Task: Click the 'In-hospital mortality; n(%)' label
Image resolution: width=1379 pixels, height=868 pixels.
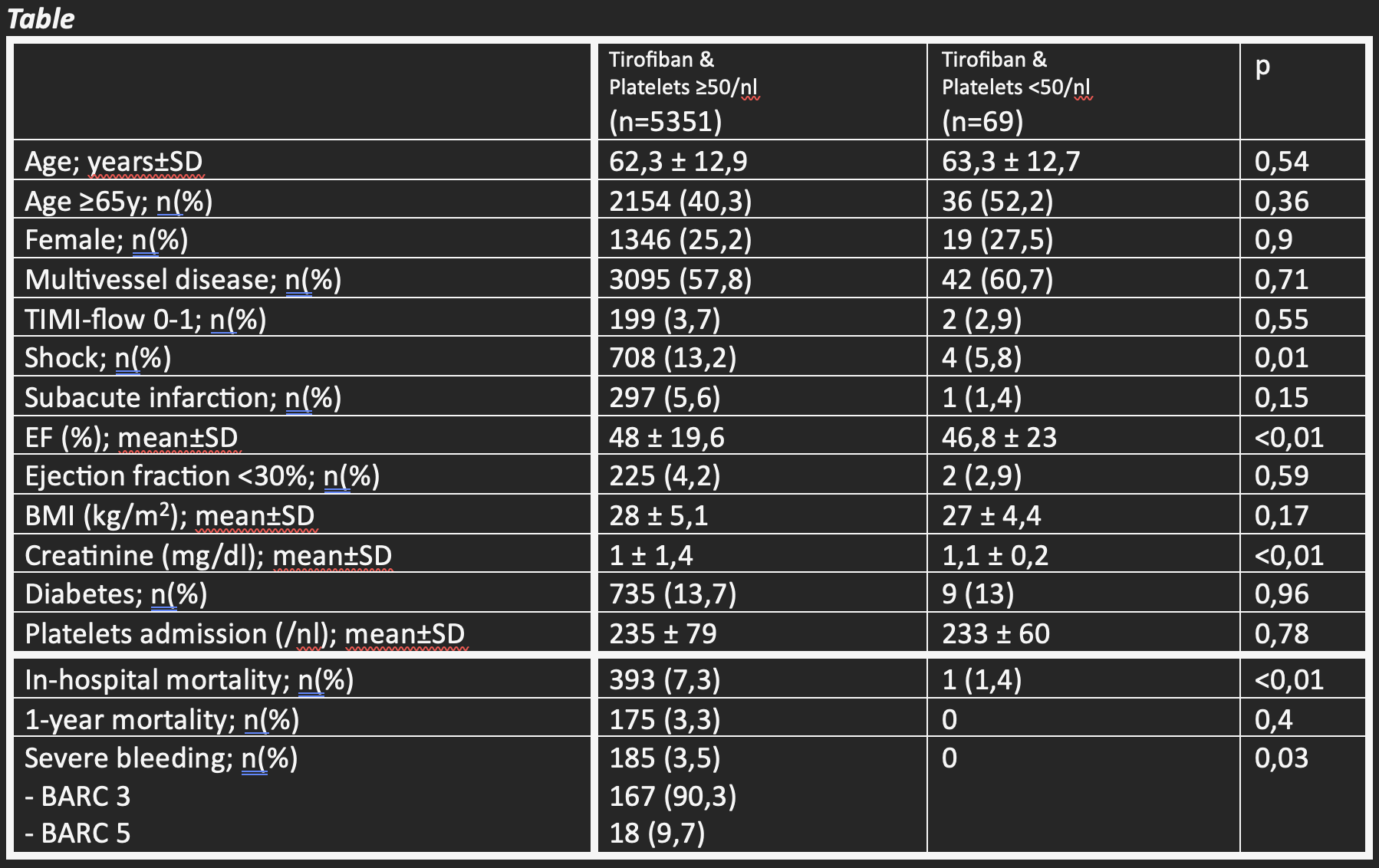Action: pos(189,680)
